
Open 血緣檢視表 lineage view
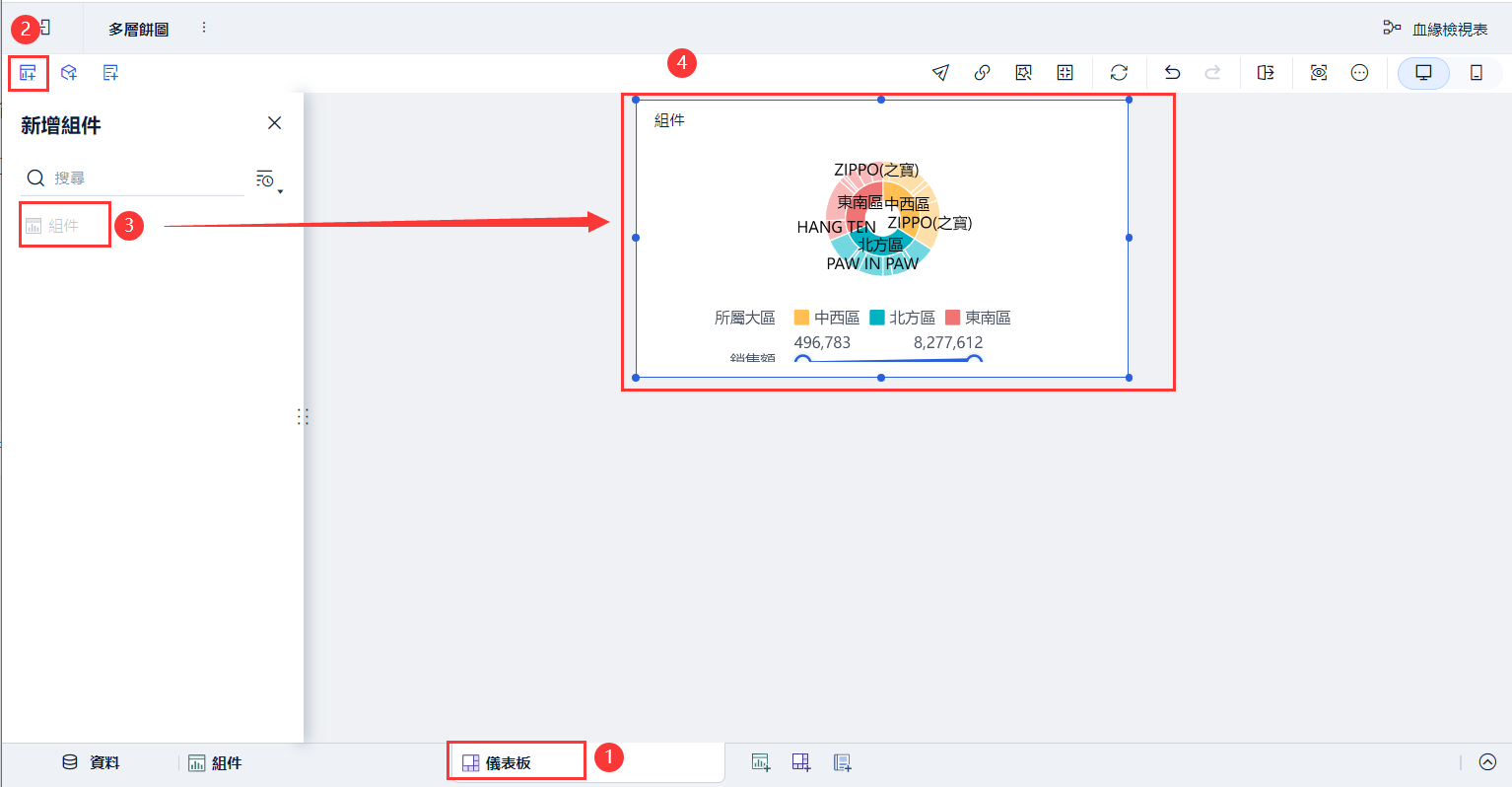(x=1436, y=30)
